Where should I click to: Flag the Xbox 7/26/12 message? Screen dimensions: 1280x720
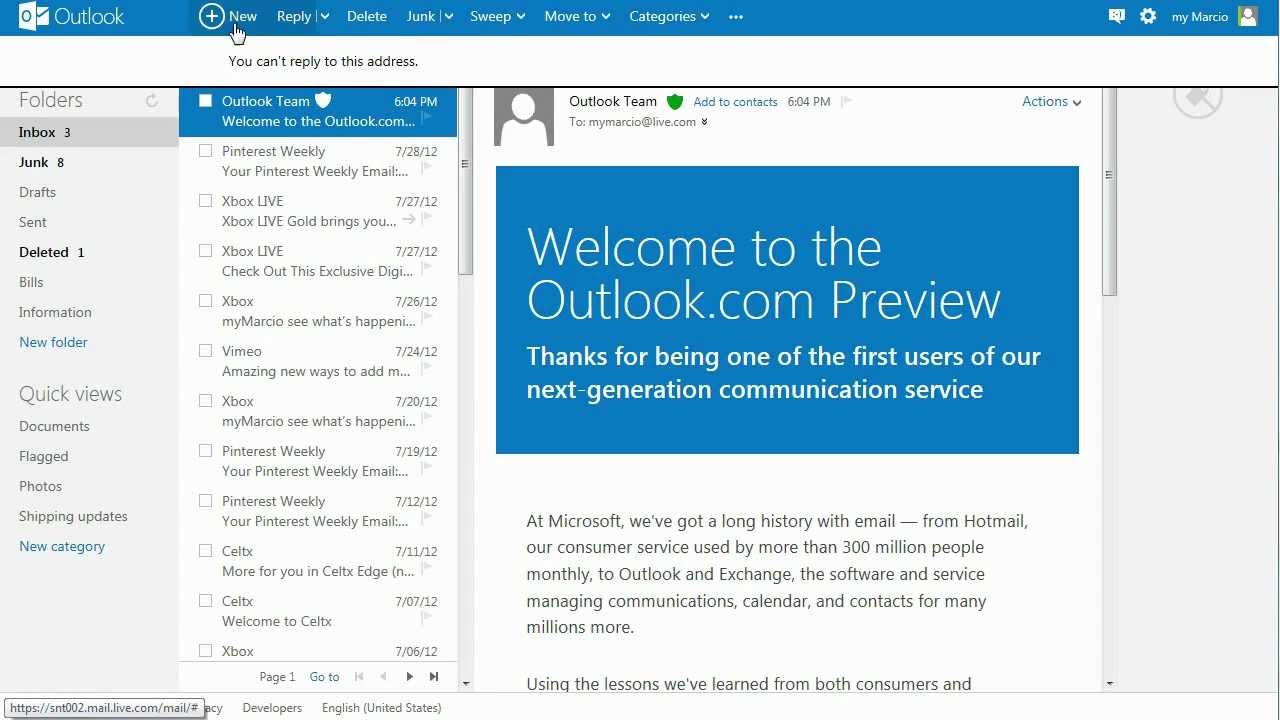coord(427,318)
